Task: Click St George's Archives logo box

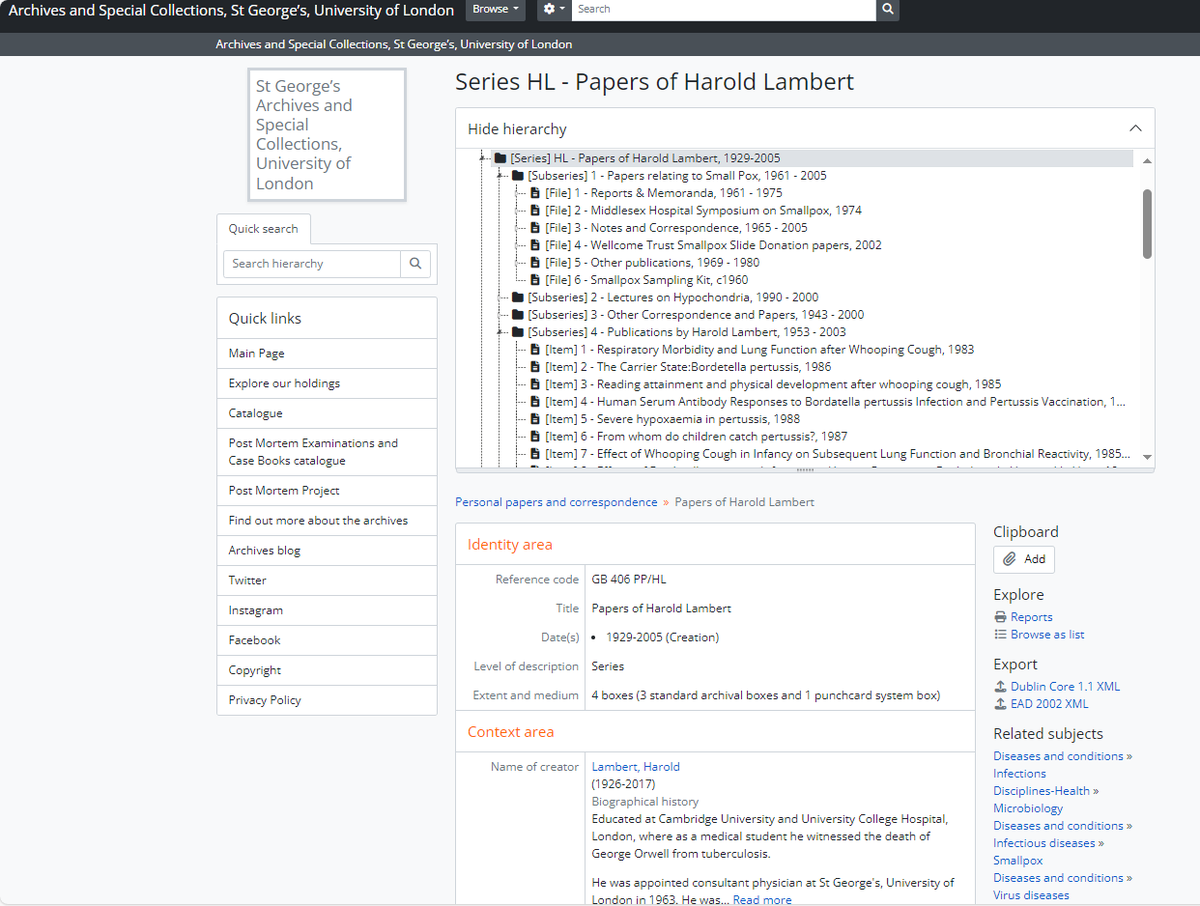Action: pyautogui.click(x=327, y=135)
